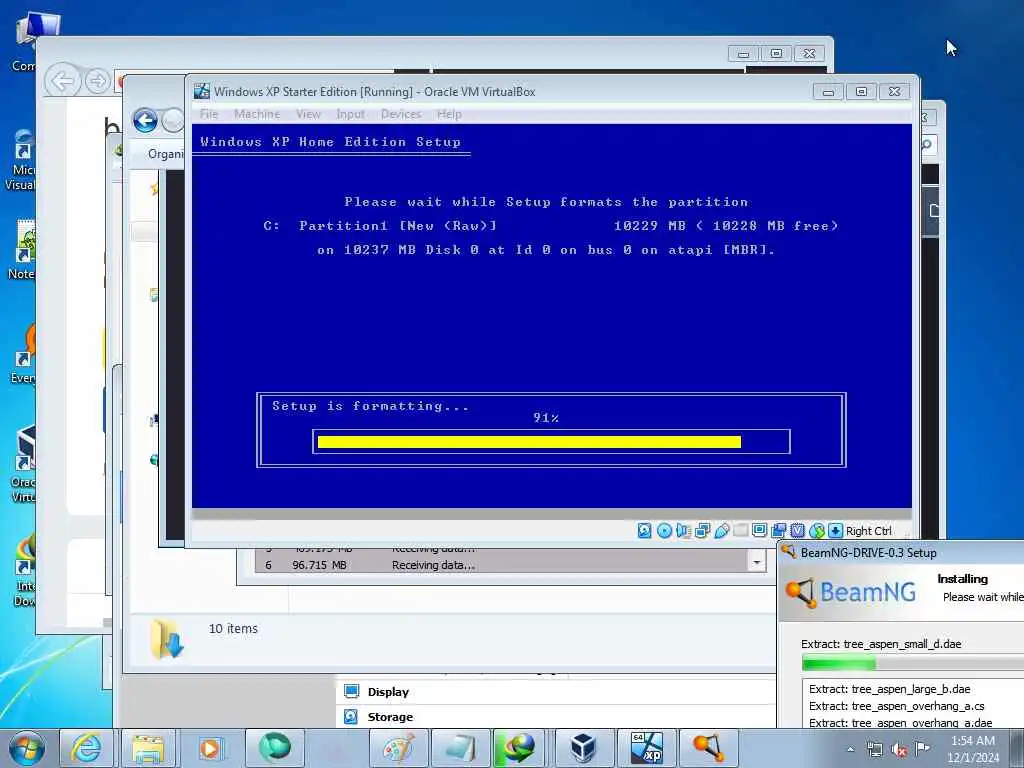Show hidden tray icons arrow
This screenshot has width=1024, height=768.
pos(850,749)
